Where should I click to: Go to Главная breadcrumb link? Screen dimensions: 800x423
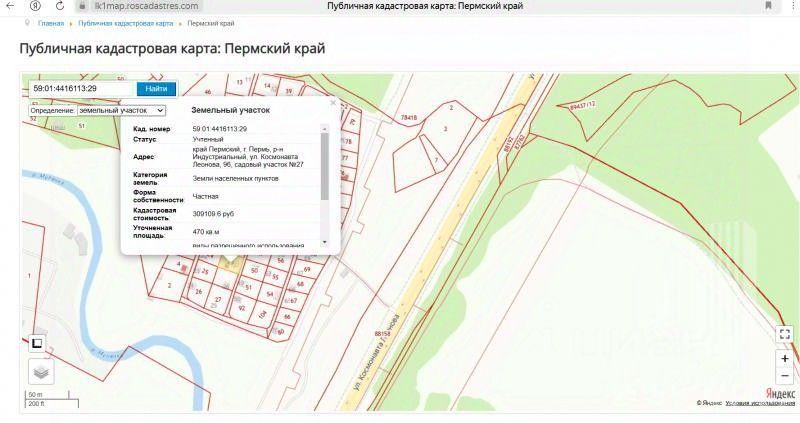tap(51, 23)
